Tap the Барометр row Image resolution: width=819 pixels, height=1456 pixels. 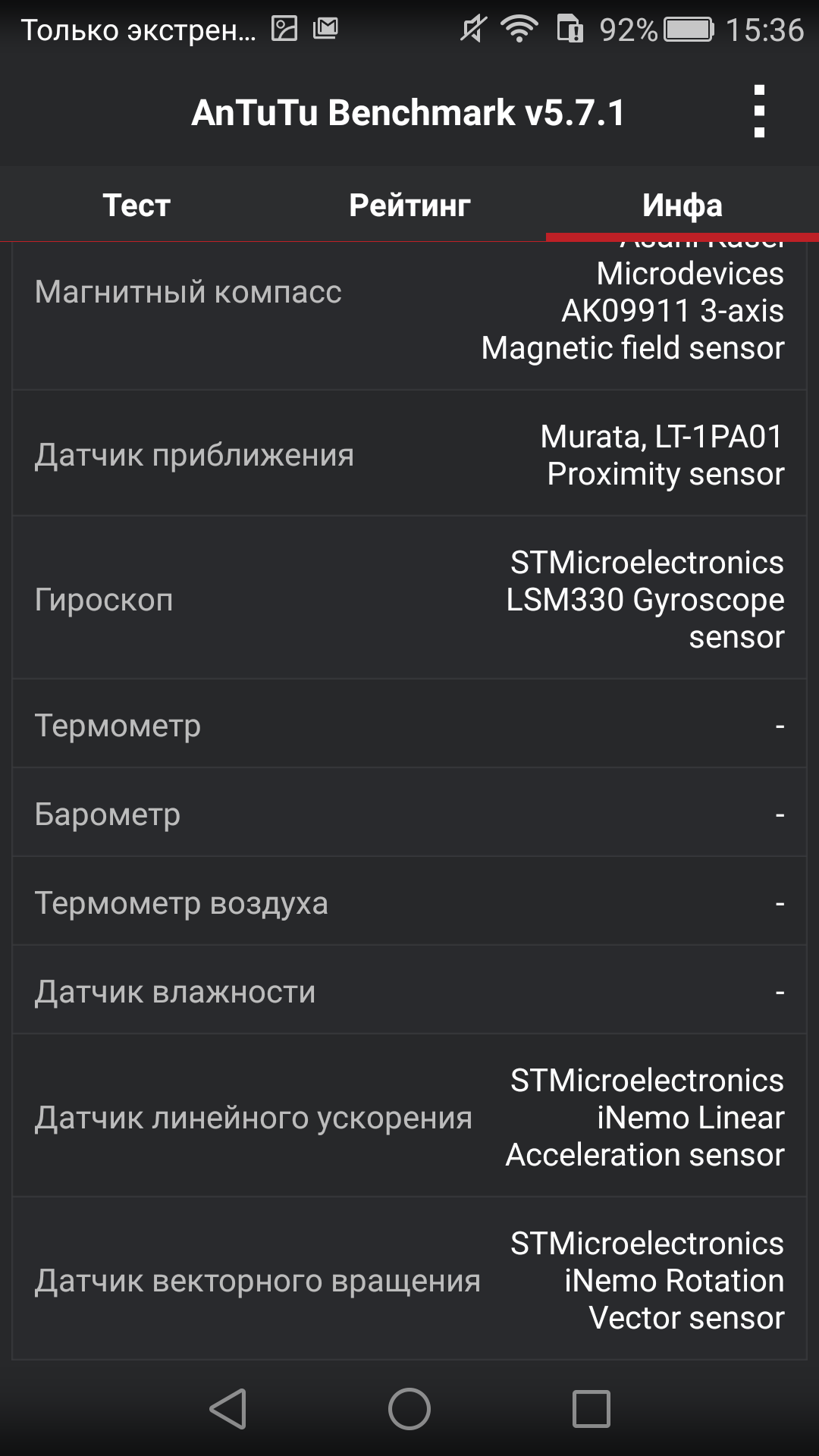pyautogui.click(x=409, y=813)
